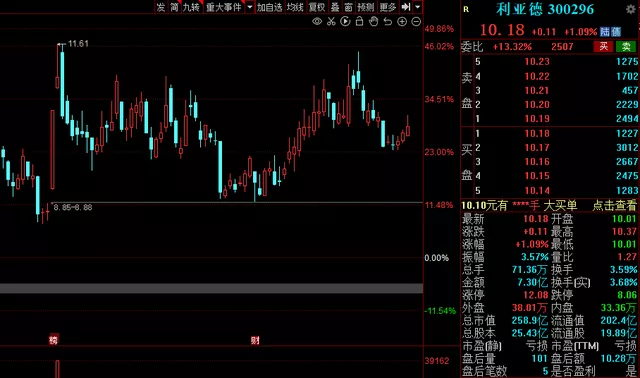Click the 跌停 8.06 value
The image size is (640, 378).
coord(627,295)
